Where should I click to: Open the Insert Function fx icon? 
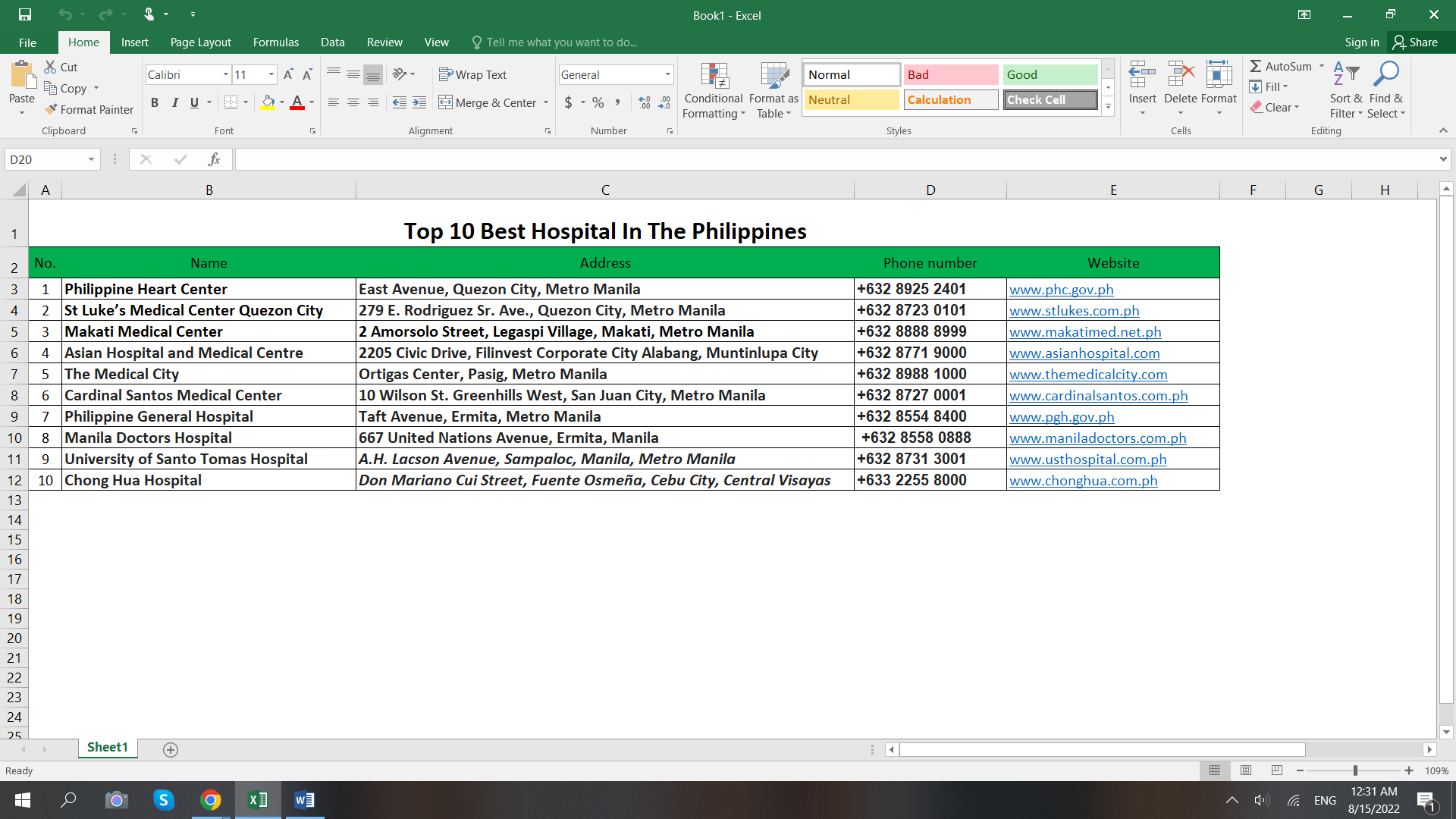tap(214, 159)
